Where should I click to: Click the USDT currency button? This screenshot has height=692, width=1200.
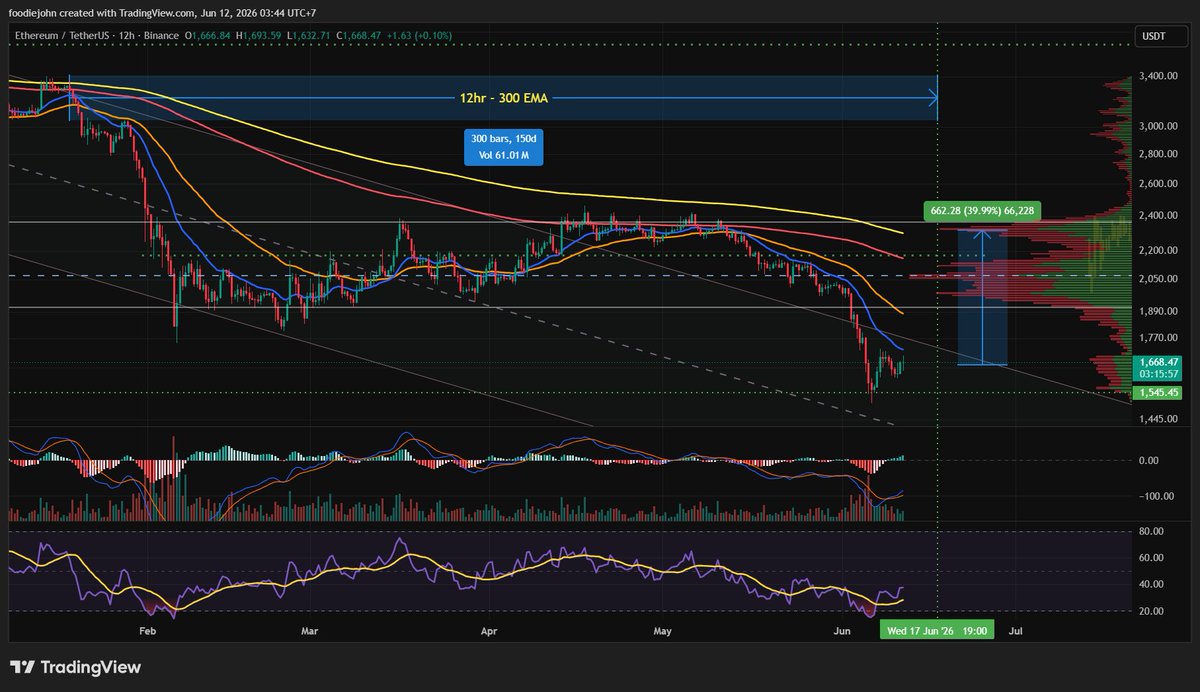[1160, 36]
